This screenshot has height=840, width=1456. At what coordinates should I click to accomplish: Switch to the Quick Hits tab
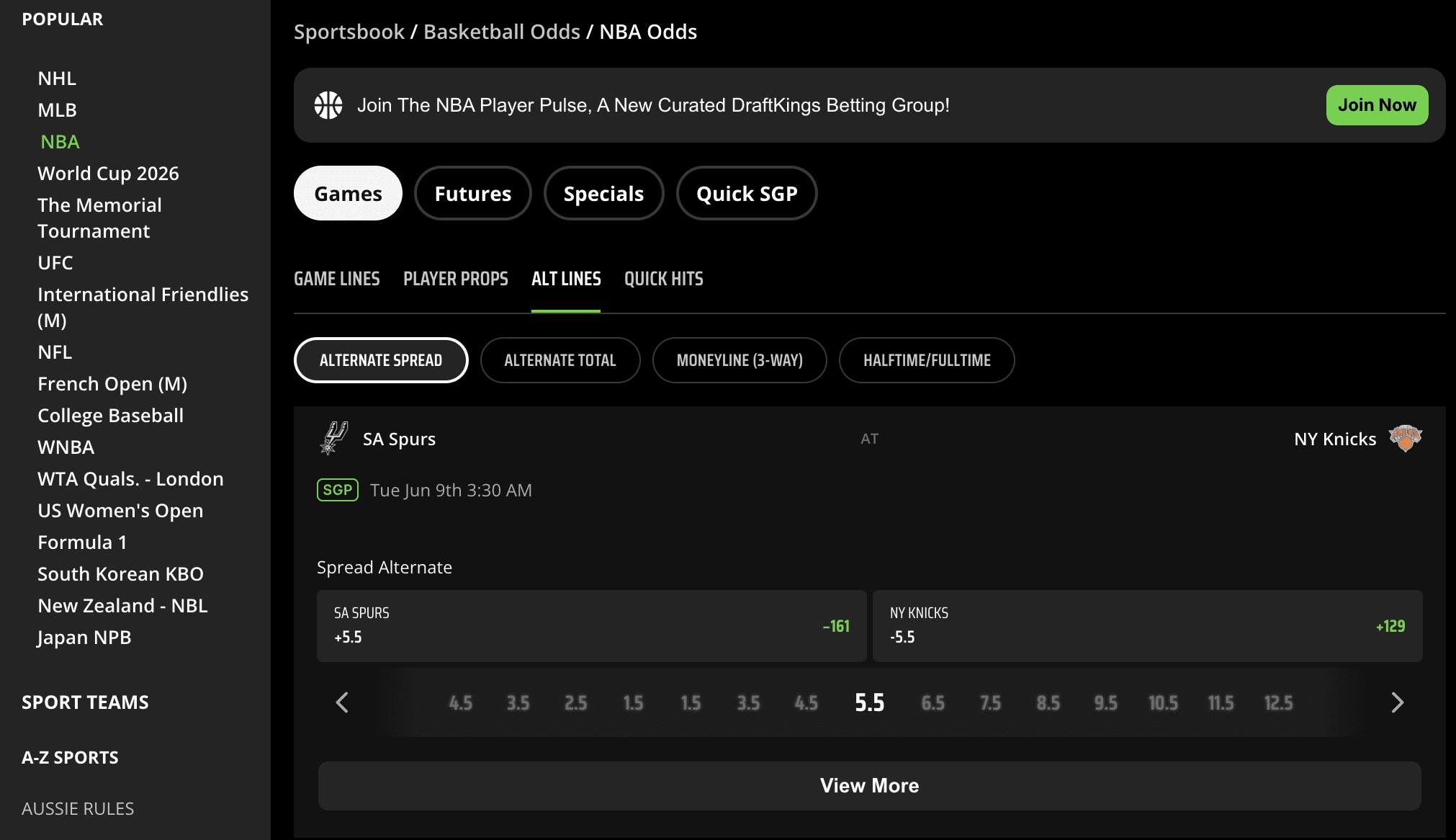(664, 279)
